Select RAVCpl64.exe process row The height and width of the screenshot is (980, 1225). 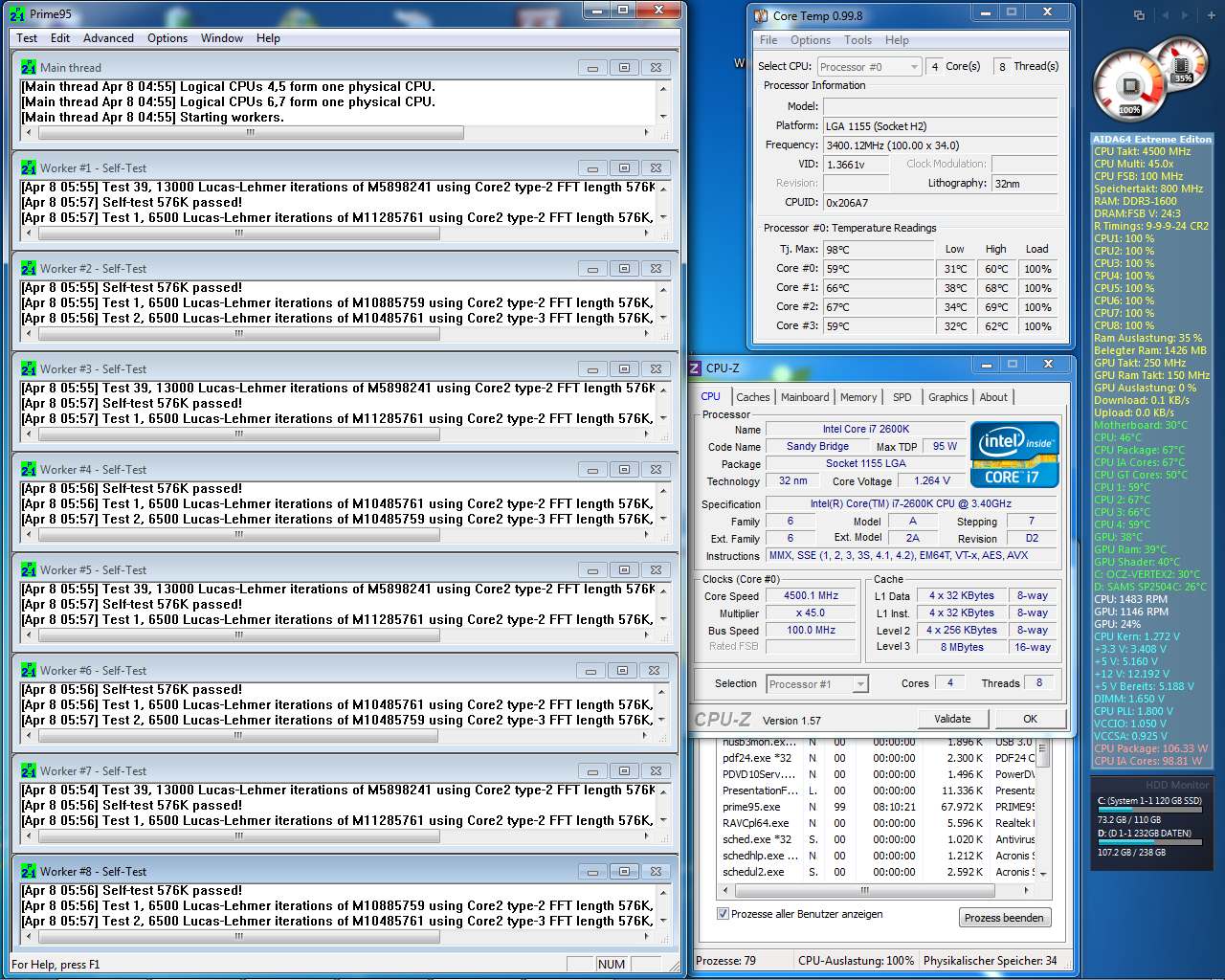click(878, 823)
